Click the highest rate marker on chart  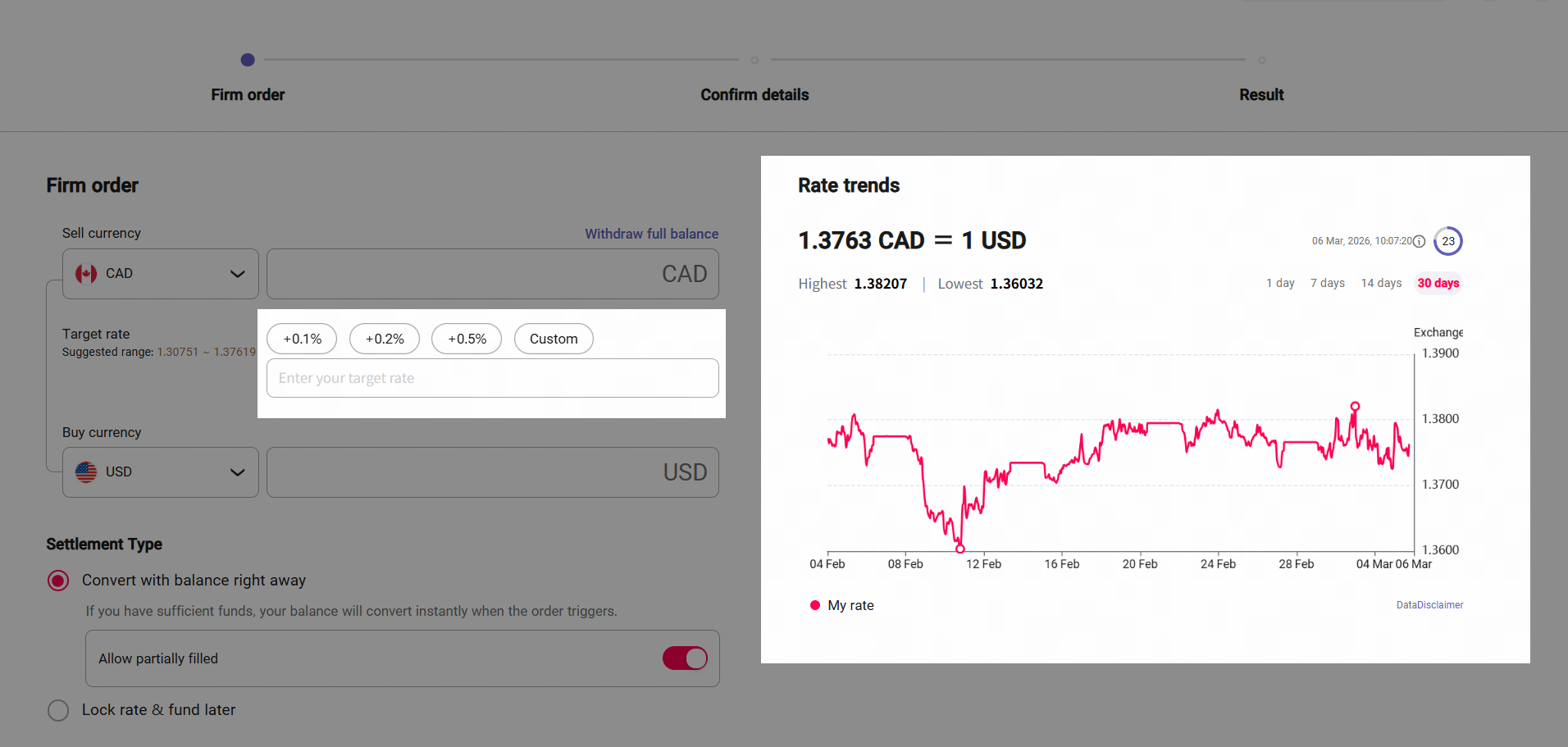(x=1355, y=406)
